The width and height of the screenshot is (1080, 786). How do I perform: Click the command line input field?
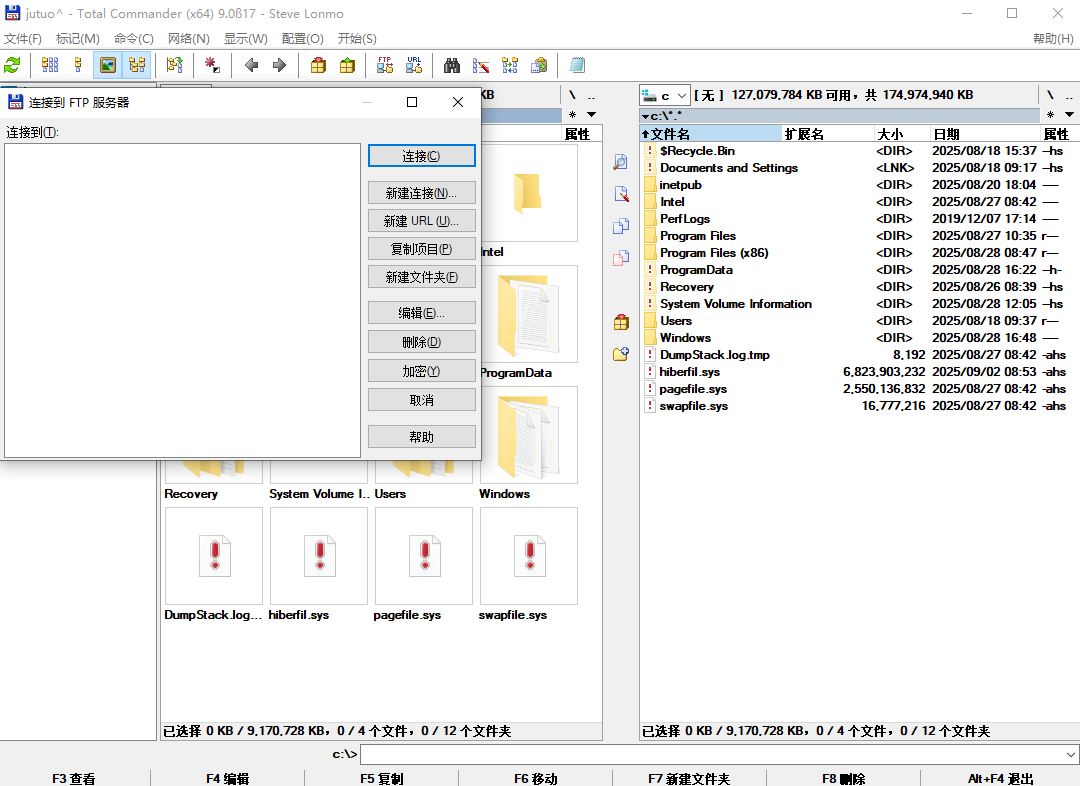pyautogui.click(x=710, y=754)
